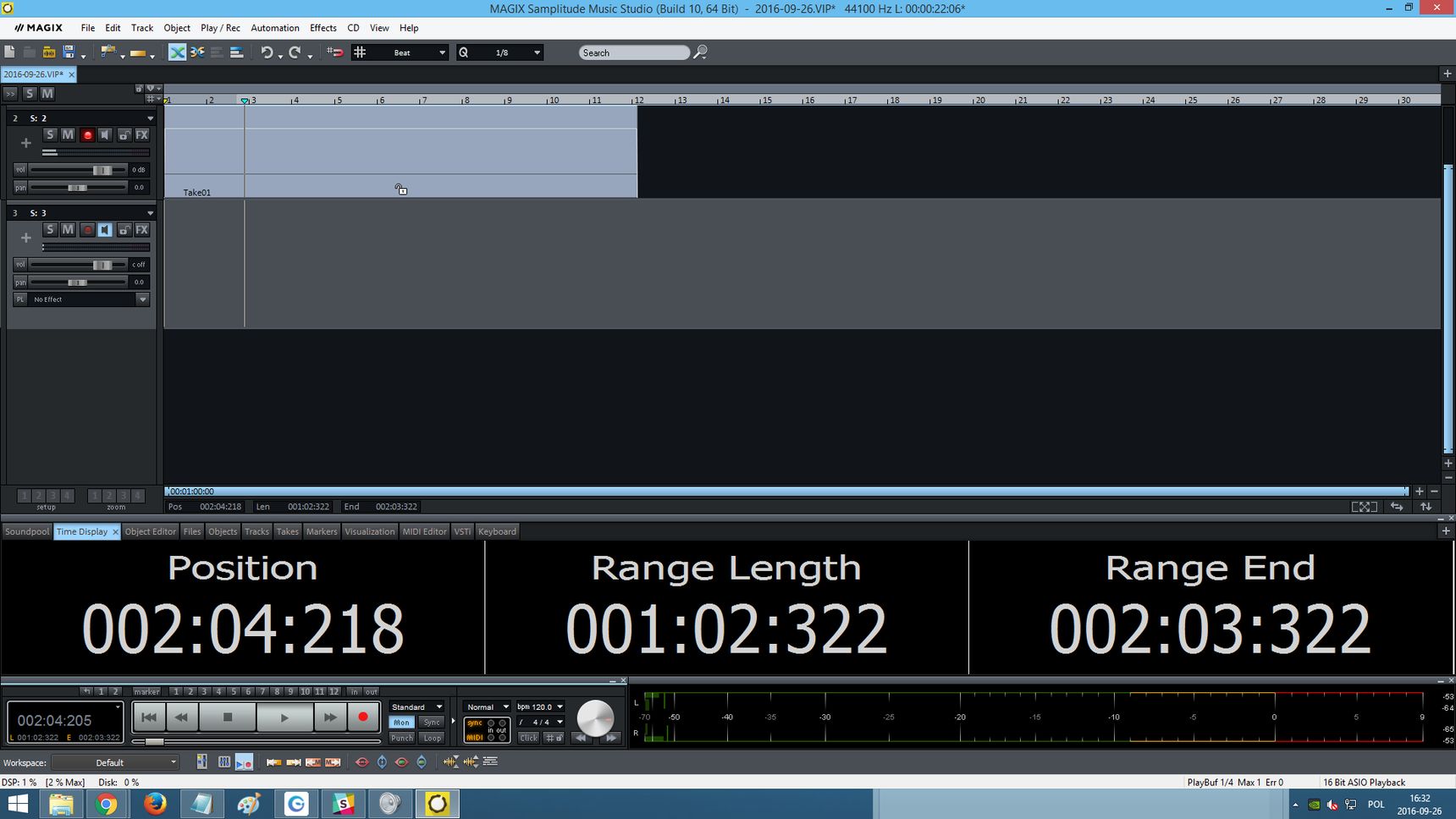Click the floppy disk Save icon
The image size is (1456, 819).
pyautogui.click(x=69, y=52)
